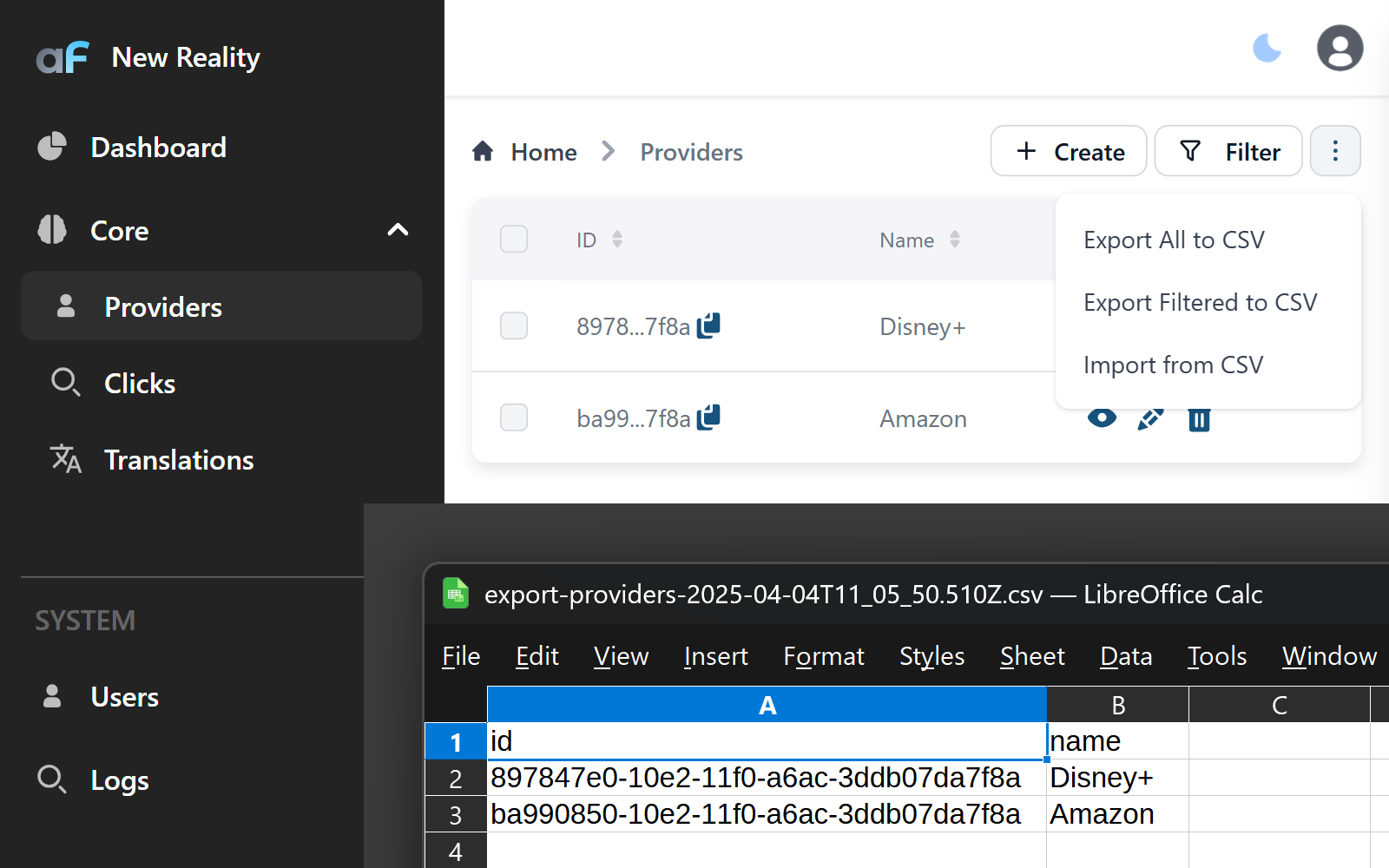Select cell B1 containing name

(1117, 740)
